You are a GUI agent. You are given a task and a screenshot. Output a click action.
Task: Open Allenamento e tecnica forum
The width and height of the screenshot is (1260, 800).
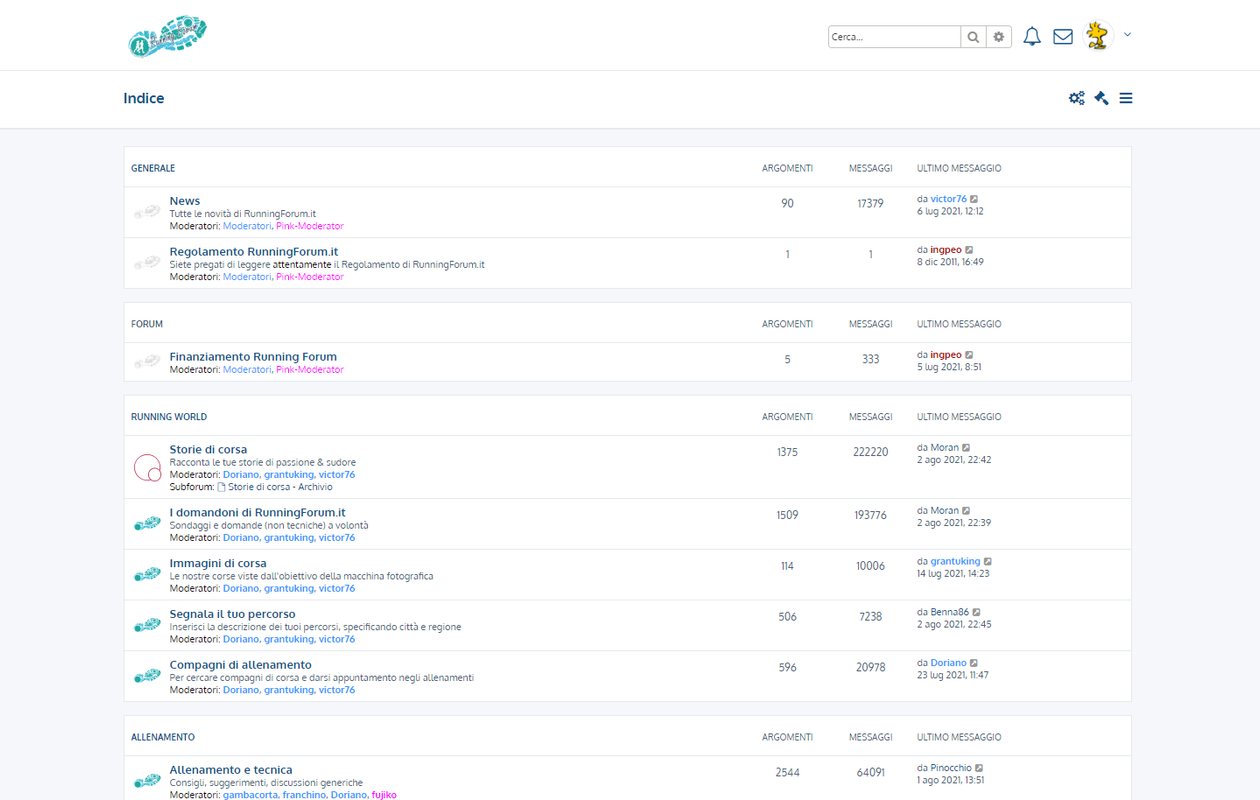pos(231,770)
